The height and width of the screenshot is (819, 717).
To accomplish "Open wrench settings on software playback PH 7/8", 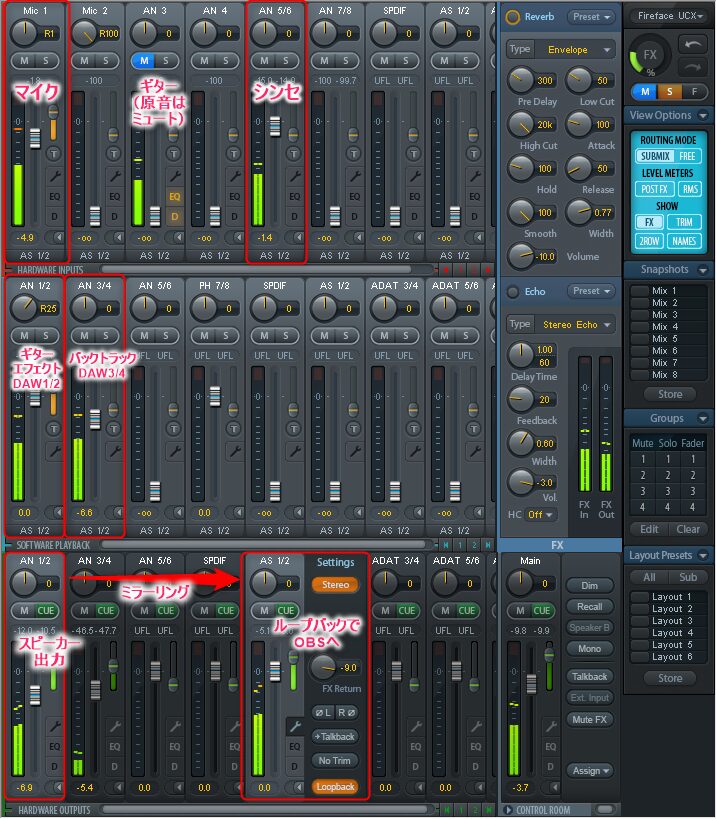I will coord(234,451).
